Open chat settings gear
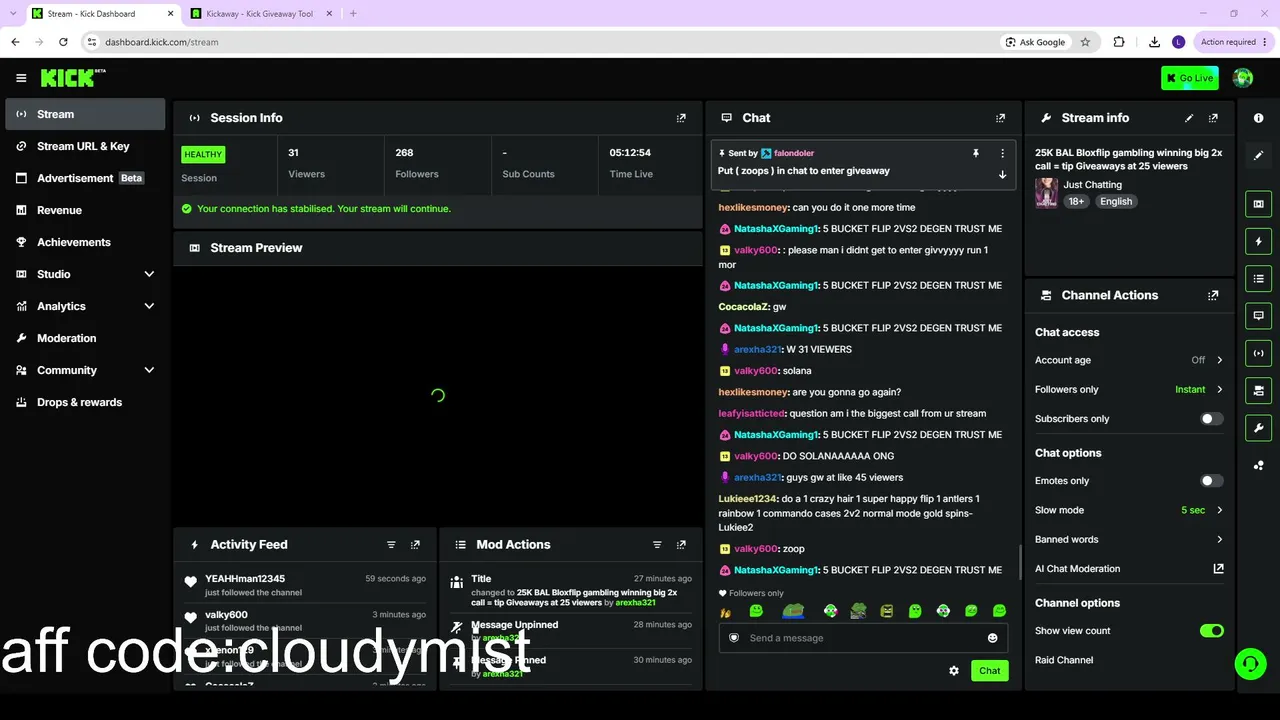 [x=954, y=671]
